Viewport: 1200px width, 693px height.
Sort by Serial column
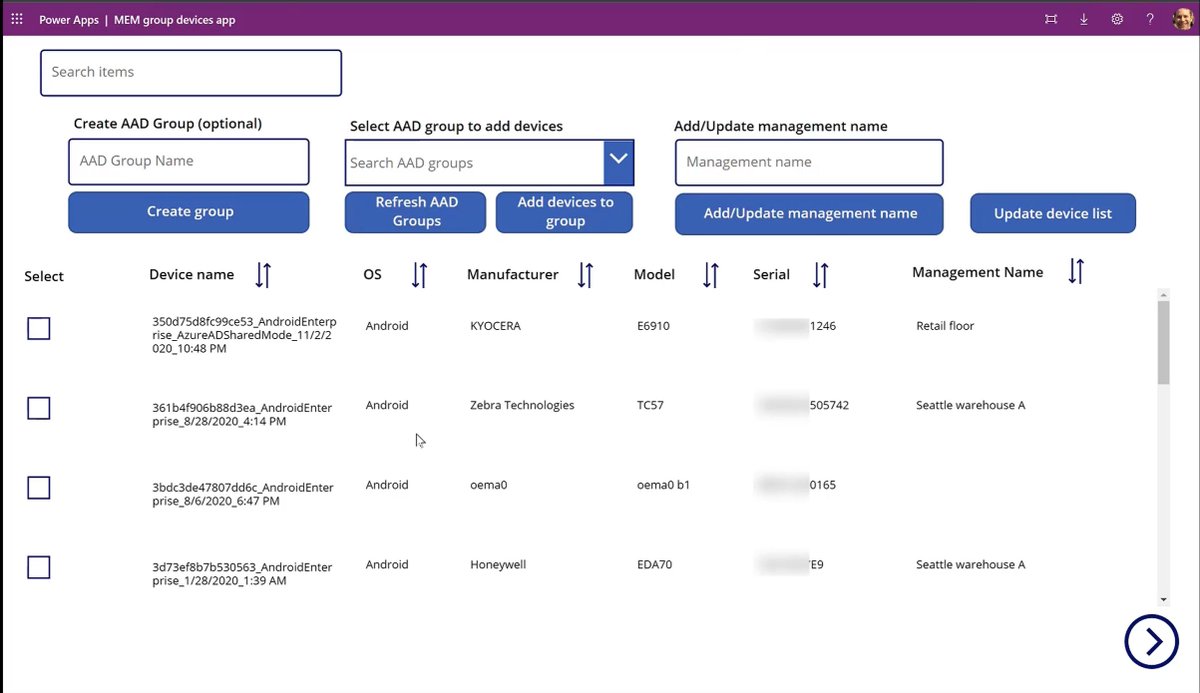(x=820, y=275)
